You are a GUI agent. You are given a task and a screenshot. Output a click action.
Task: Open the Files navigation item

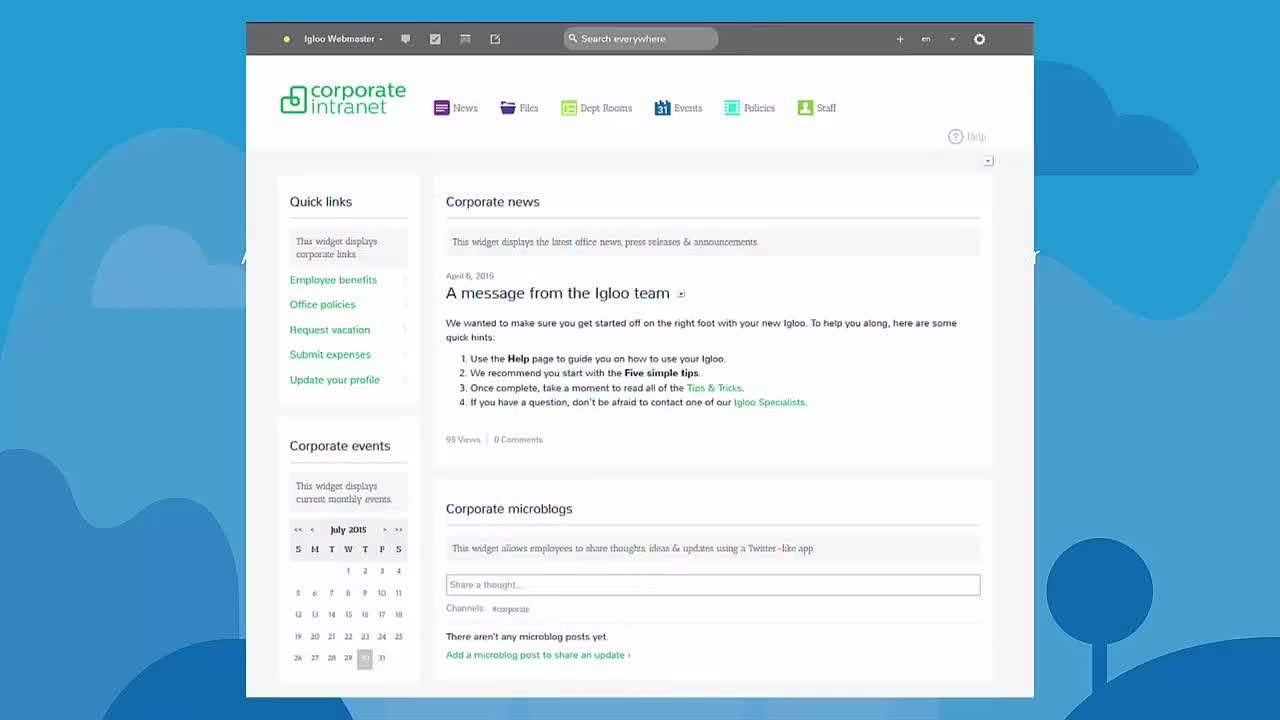(529, 108)
